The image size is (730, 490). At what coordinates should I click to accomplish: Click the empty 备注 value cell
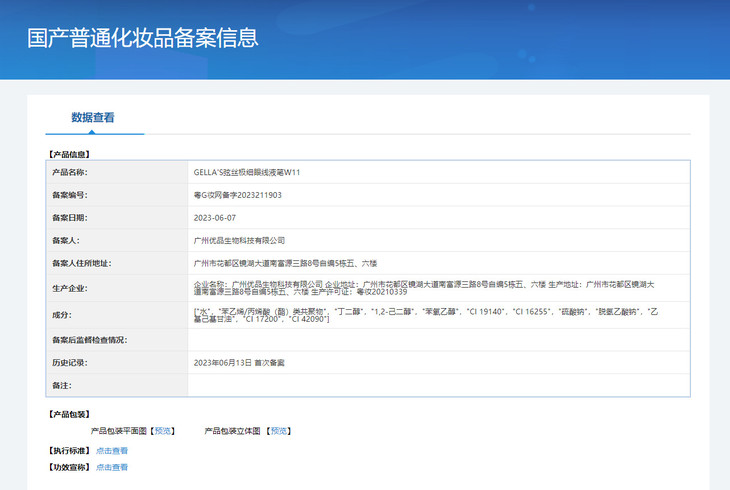(438, 385)
